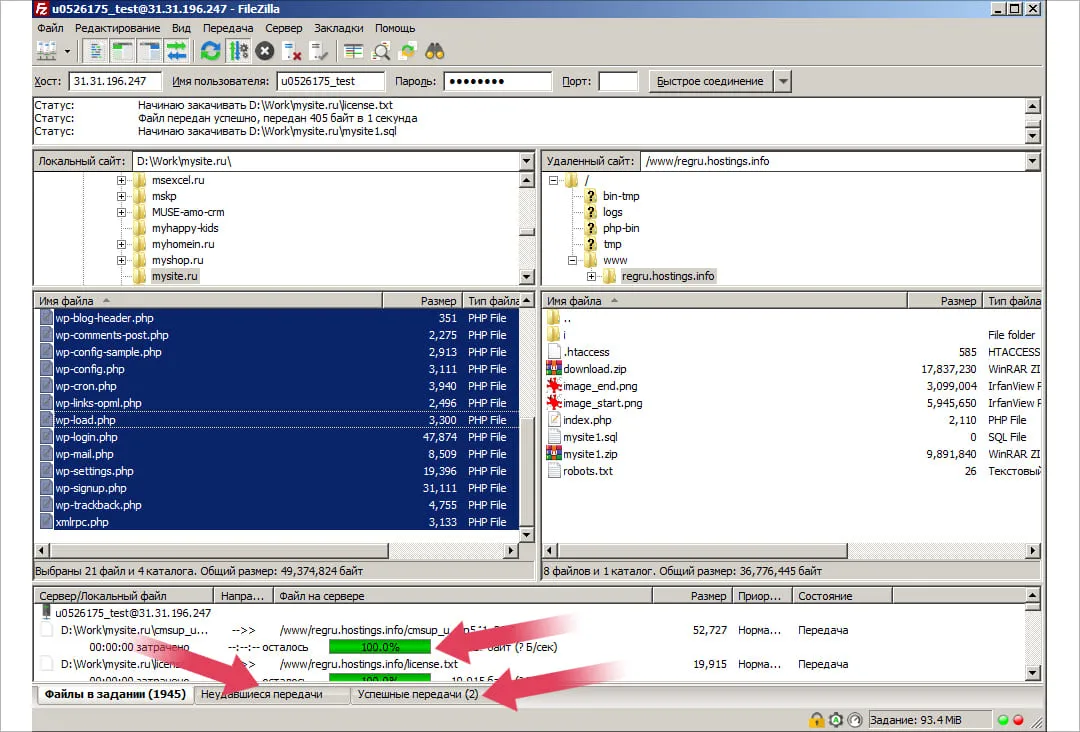Disconnect from server using the red-X document icon

point(292,51)
